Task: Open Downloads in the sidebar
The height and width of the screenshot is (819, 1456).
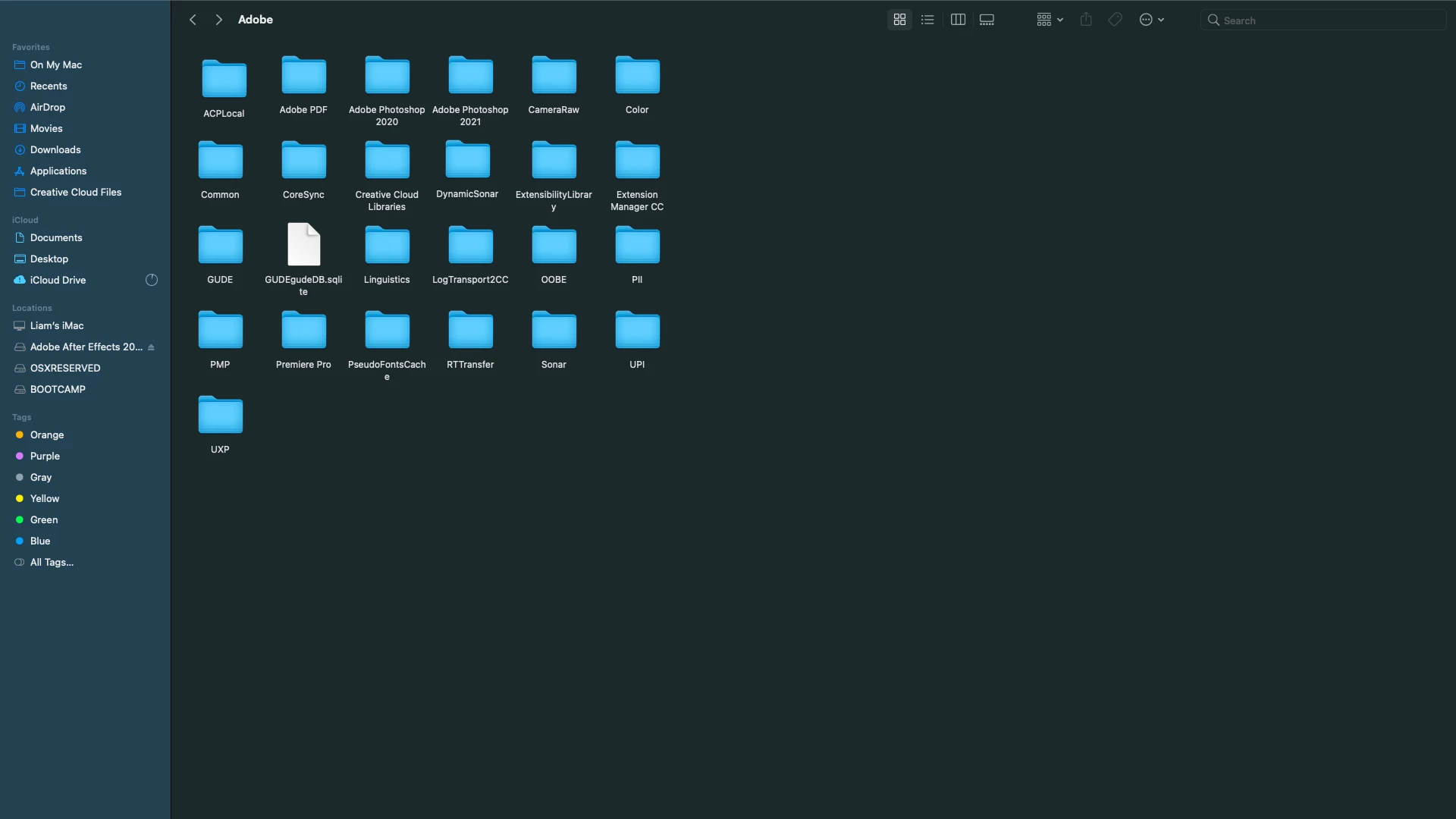Action: [x=55, y=149]
